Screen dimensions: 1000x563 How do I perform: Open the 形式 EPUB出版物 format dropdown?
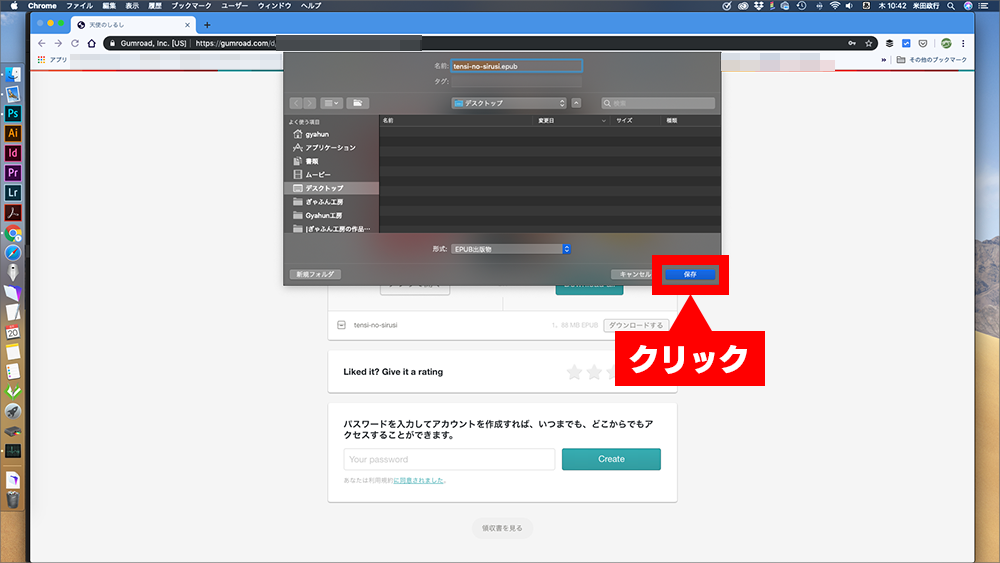tap(511, 249)
